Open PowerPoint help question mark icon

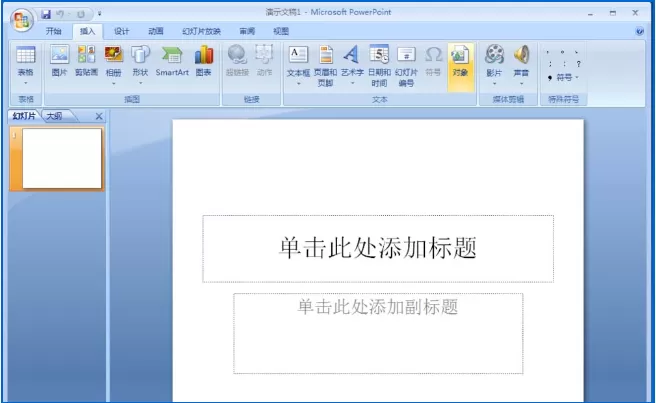click(639, 31)
